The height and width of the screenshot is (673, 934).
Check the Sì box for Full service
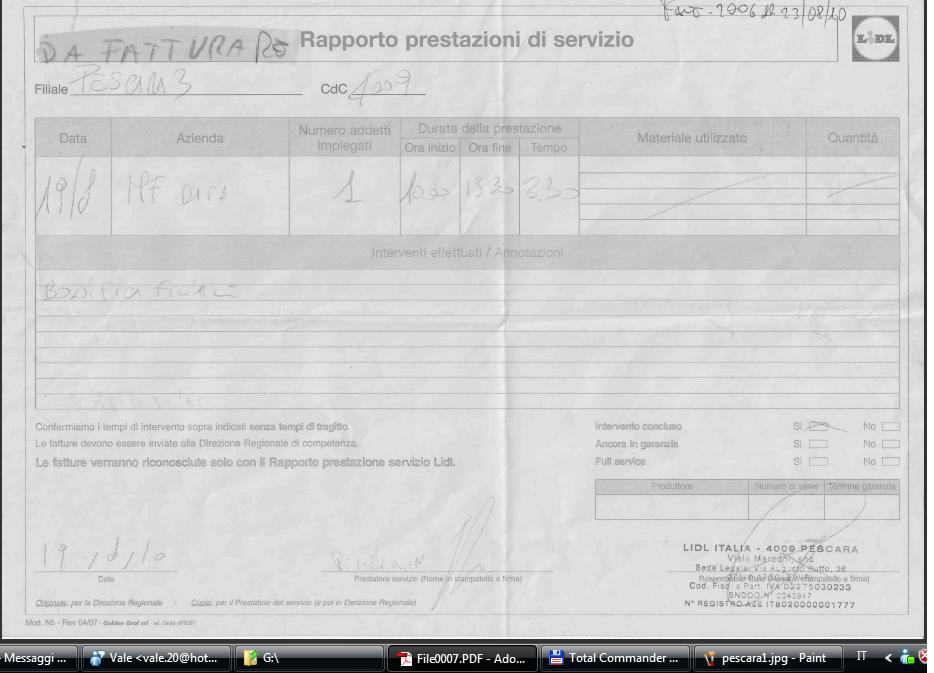(818, 462)
